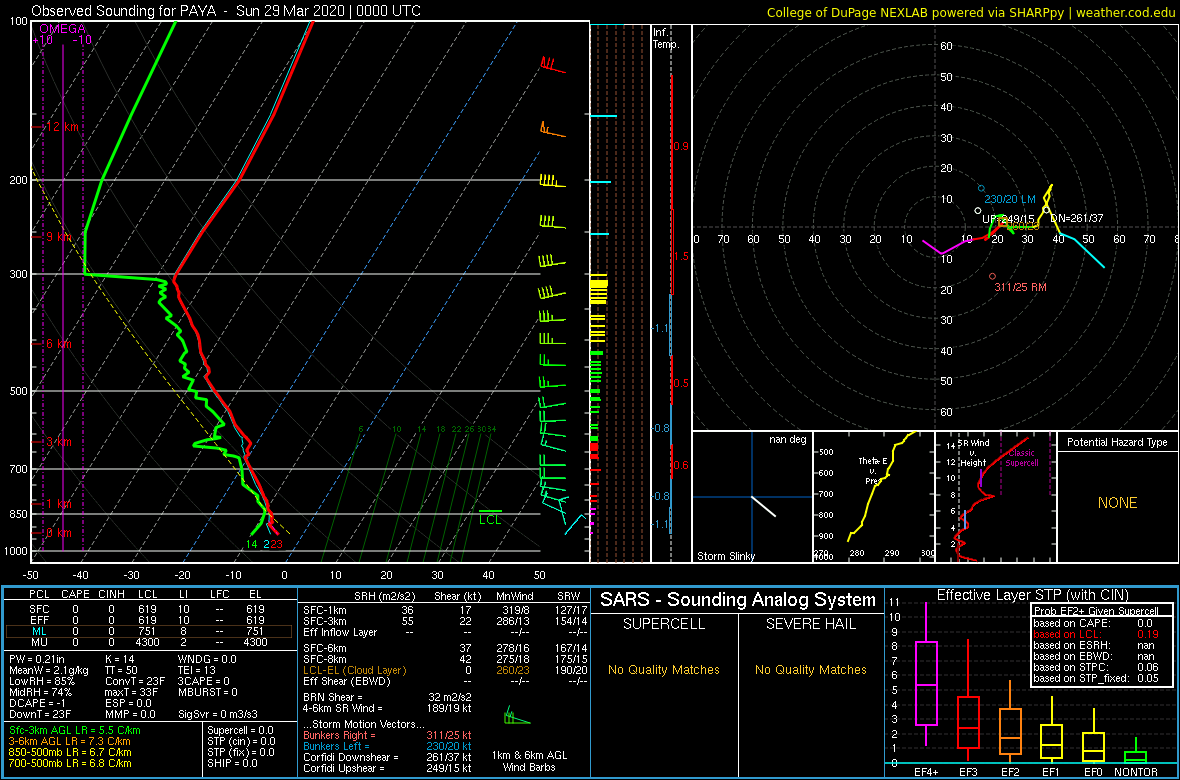
Task: Click the white Storm Slinky line marker
Action: [763, 506]
